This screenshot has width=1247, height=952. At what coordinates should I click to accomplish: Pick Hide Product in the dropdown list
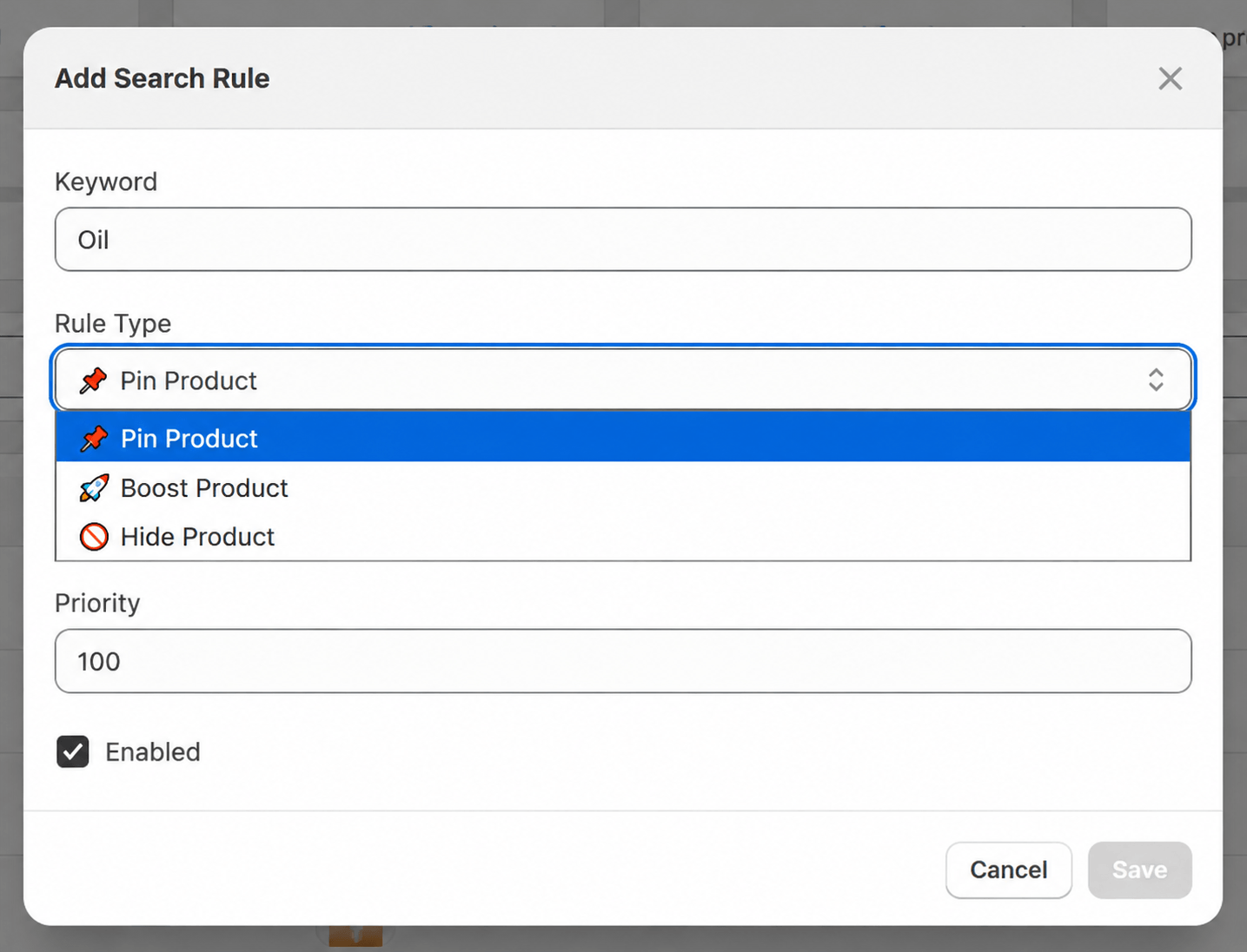click(623, 537)
